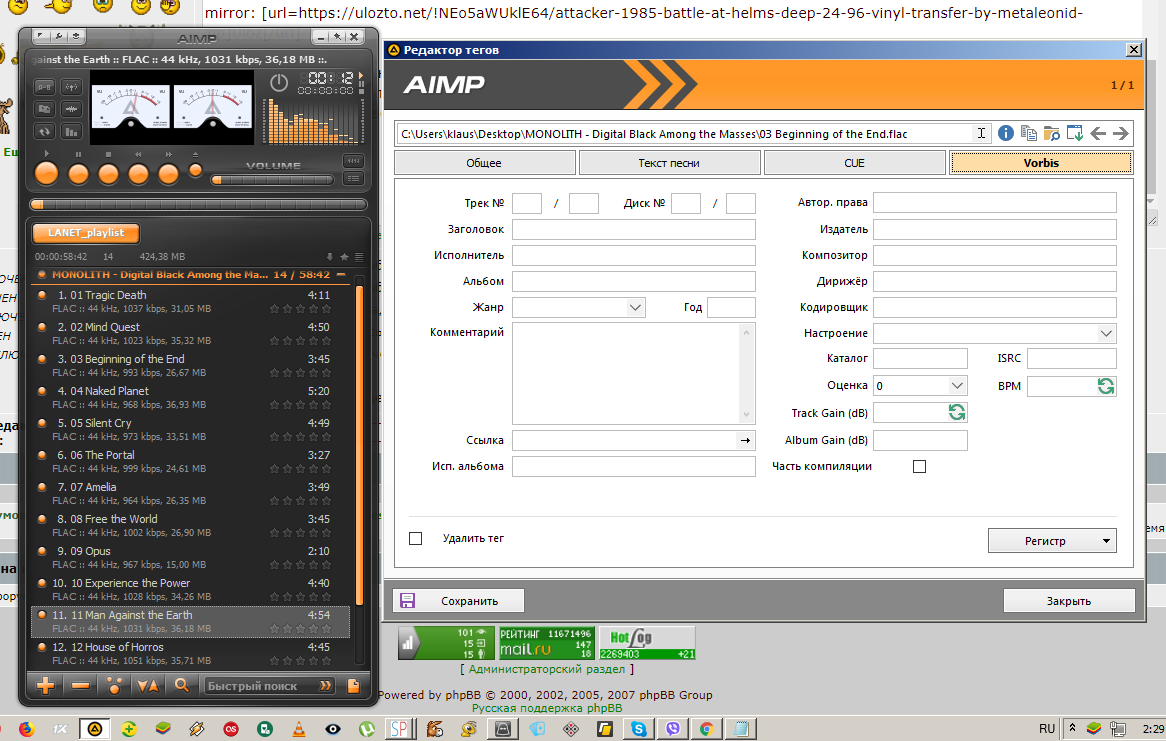This screenshot has width=1166, height=741.
Task: Open playlist sort options button
Action: [x=148, y=685]
